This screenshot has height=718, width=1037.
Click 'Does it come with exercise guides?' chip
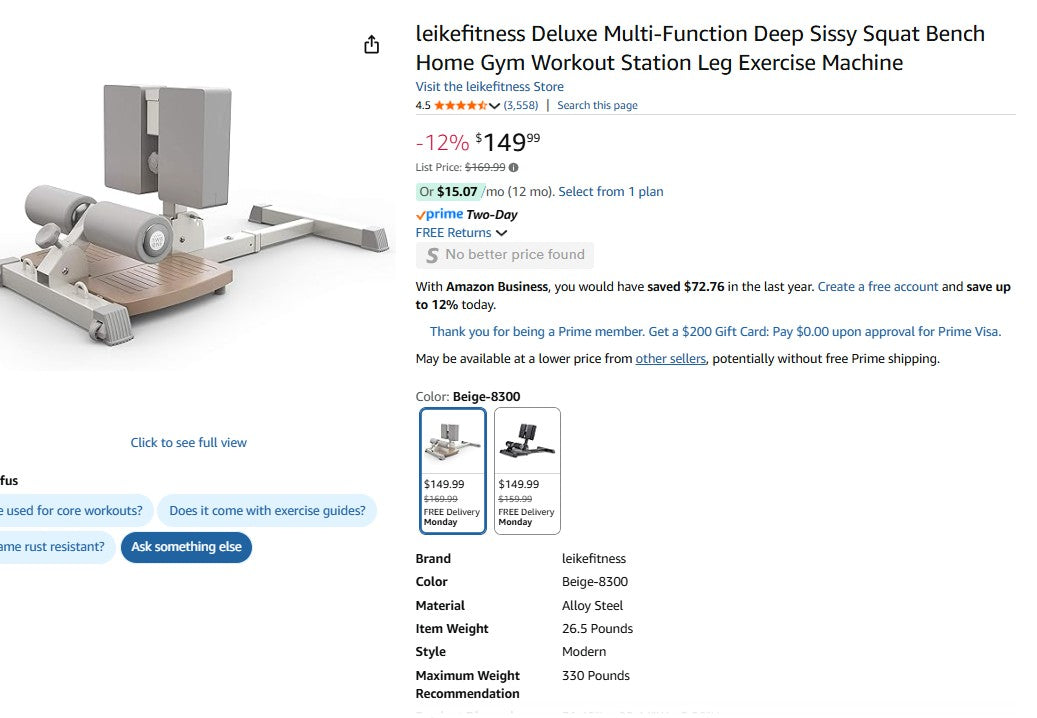(x=267, y=511)
